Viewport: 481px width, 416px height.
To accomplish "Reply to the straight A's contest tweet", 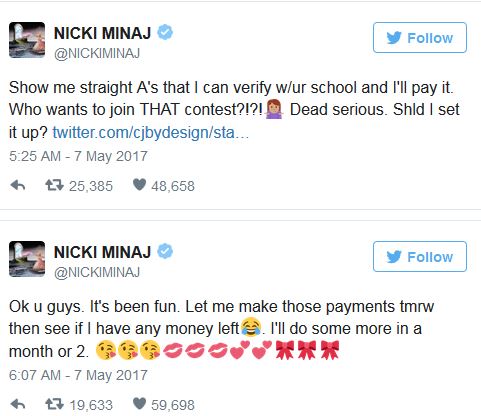I will [18, 185].
